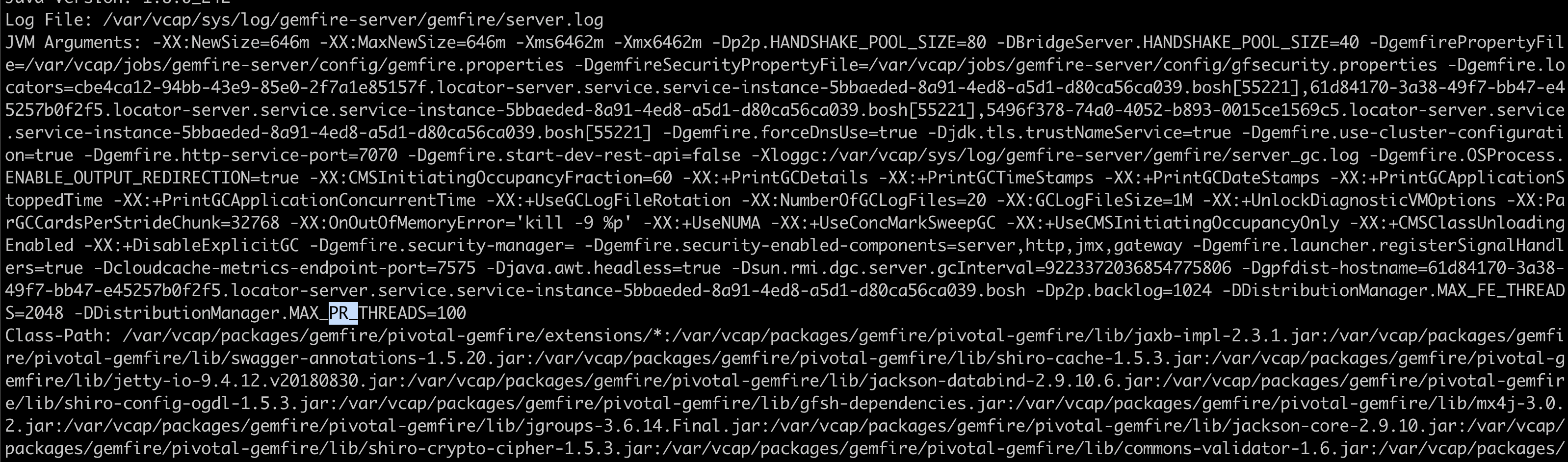The image size is (1568, 462).
Task: Click the "Log File:" label
Action: pyautogui.click(x=49, y=20)
